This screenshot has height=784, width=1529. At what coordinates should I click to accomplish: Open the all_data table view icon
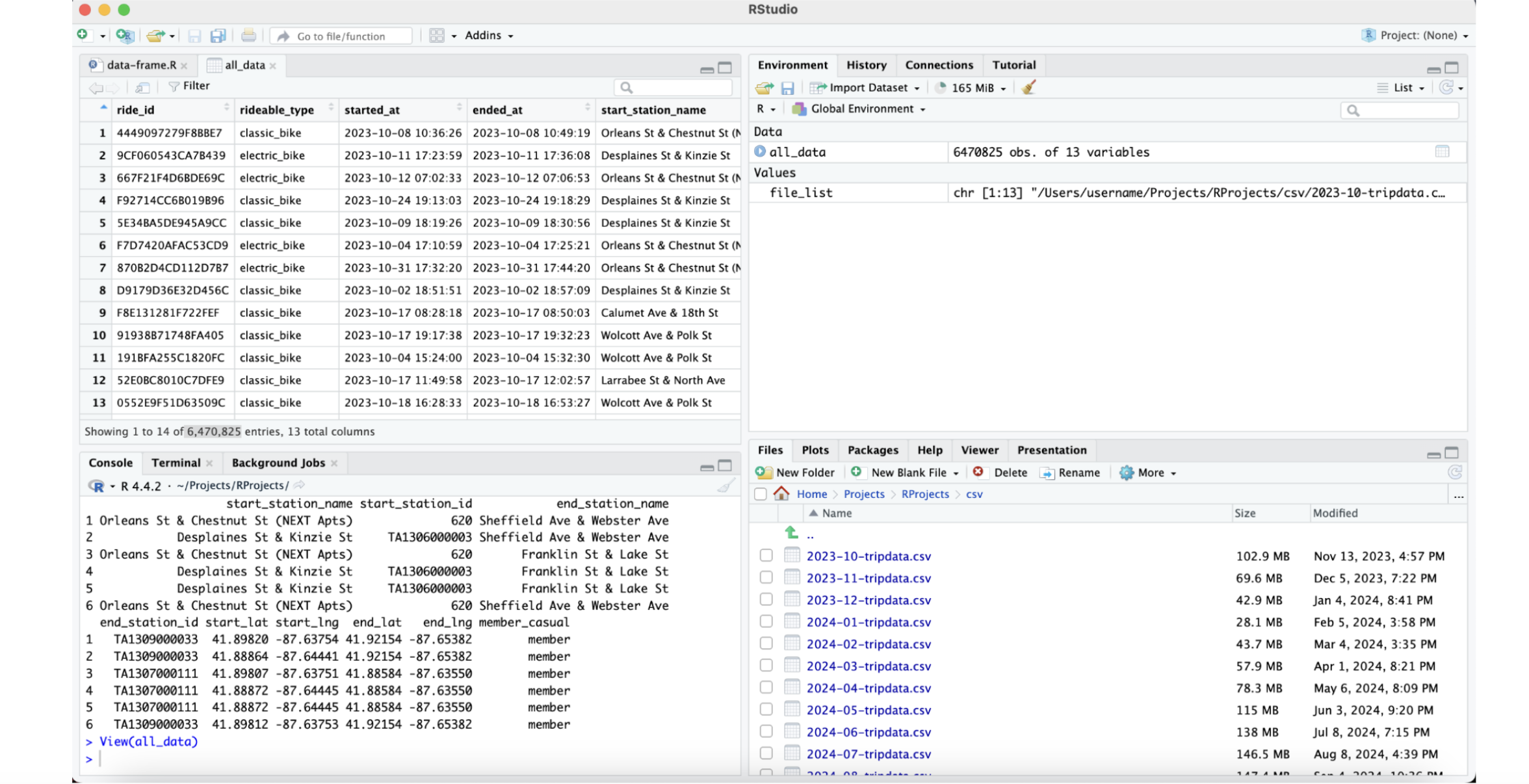pyautogui.click(x=1442, y=151)
